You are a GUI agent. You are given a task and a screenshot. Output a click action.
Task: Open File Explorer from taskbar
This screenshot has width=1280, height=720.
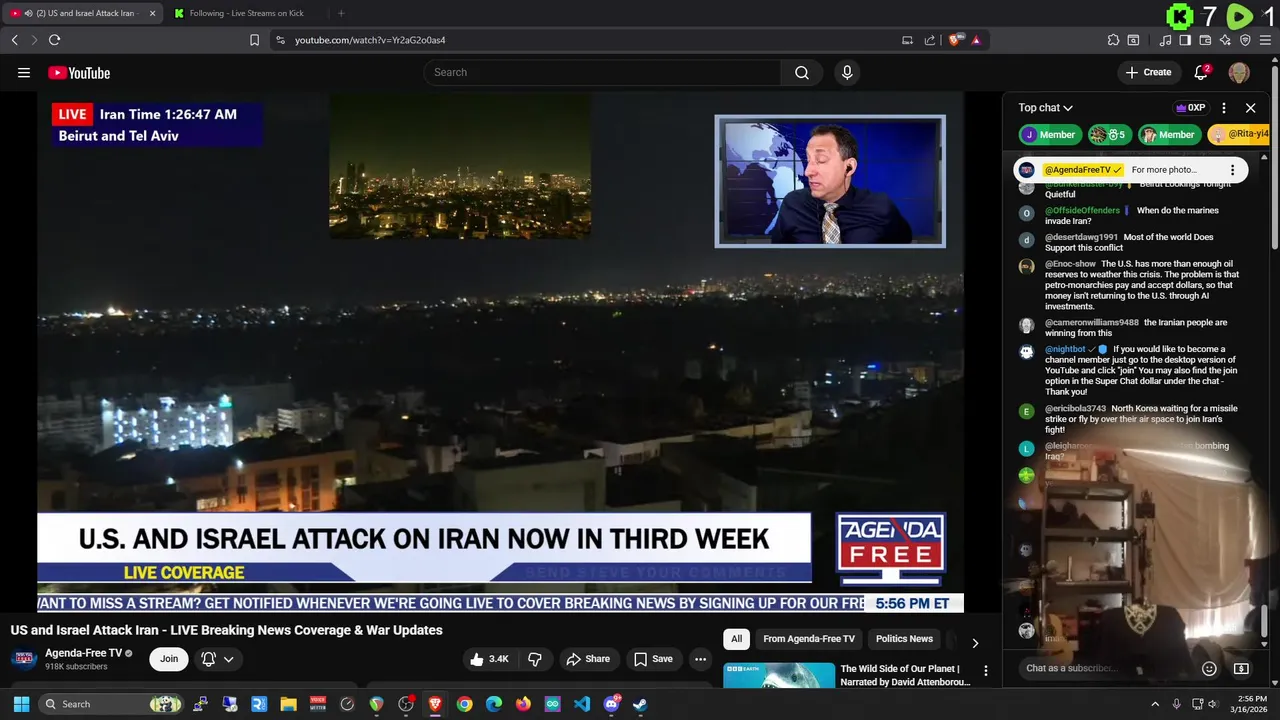(x=288, y=704)
